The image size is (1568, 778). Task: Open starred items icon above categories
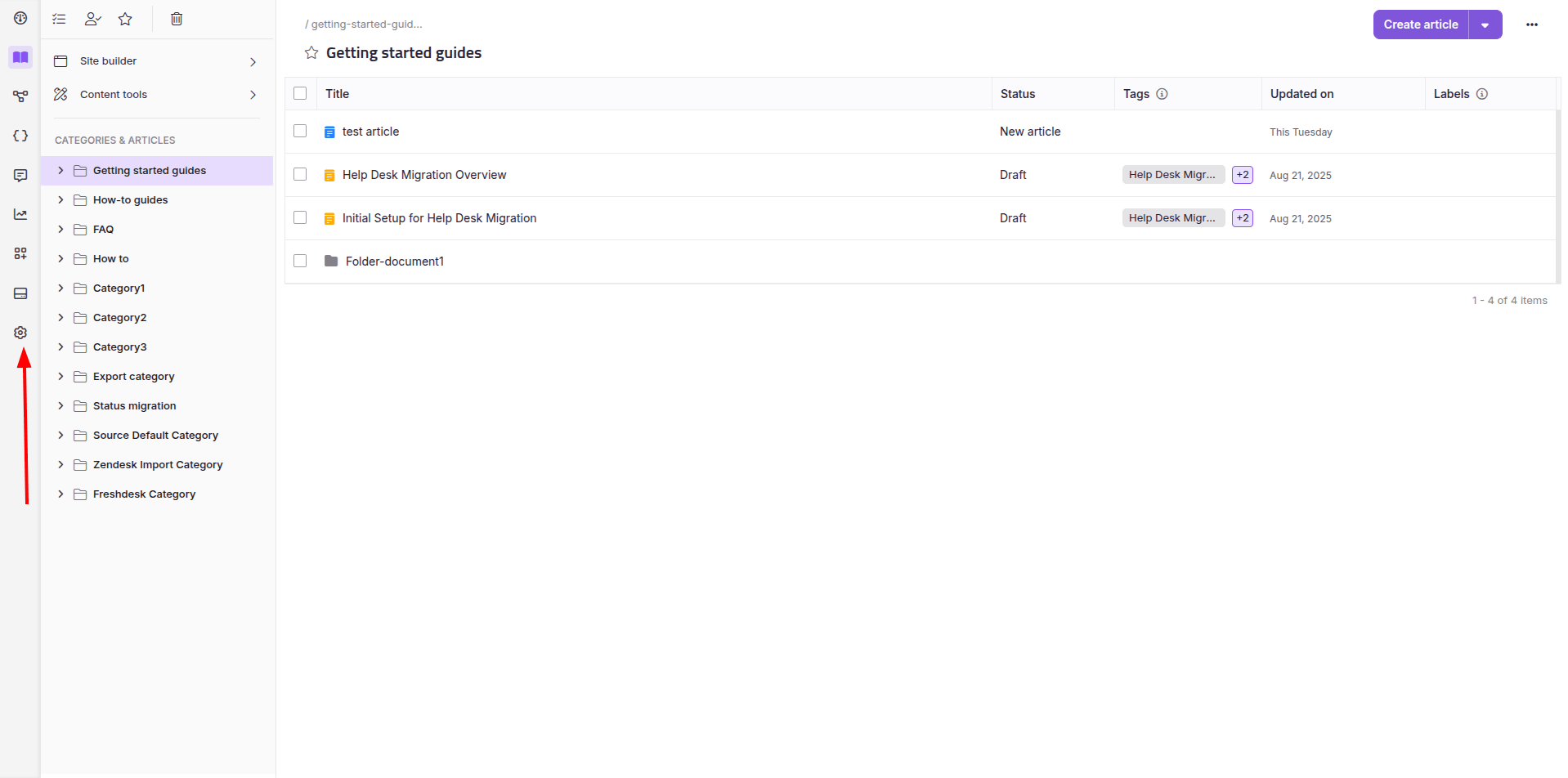tap(125, 19)
